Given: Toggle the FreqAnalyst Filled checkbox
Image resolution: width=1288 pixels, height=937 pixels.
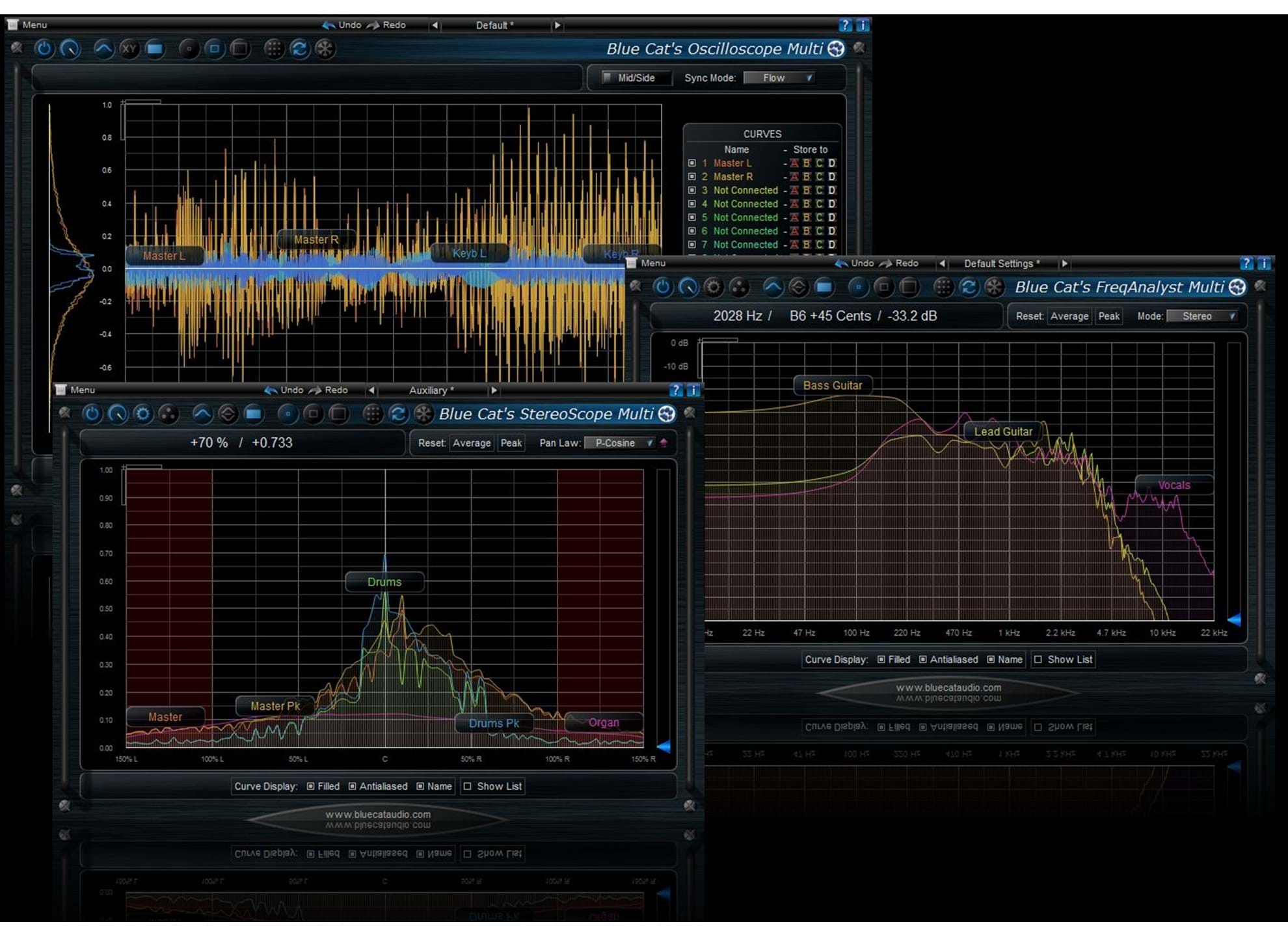Looking at the screenshot, I should tap(881, 660).
